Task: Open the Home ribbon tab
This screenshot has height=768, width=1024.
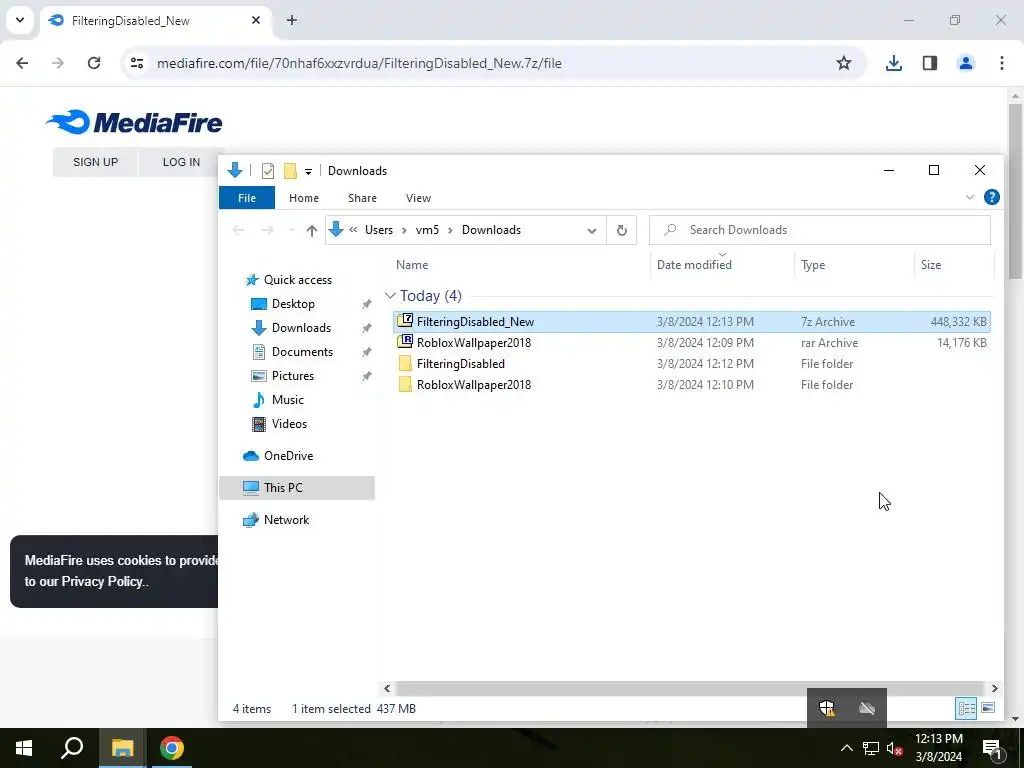Action: pyautogui.click(x=304, y=198)
